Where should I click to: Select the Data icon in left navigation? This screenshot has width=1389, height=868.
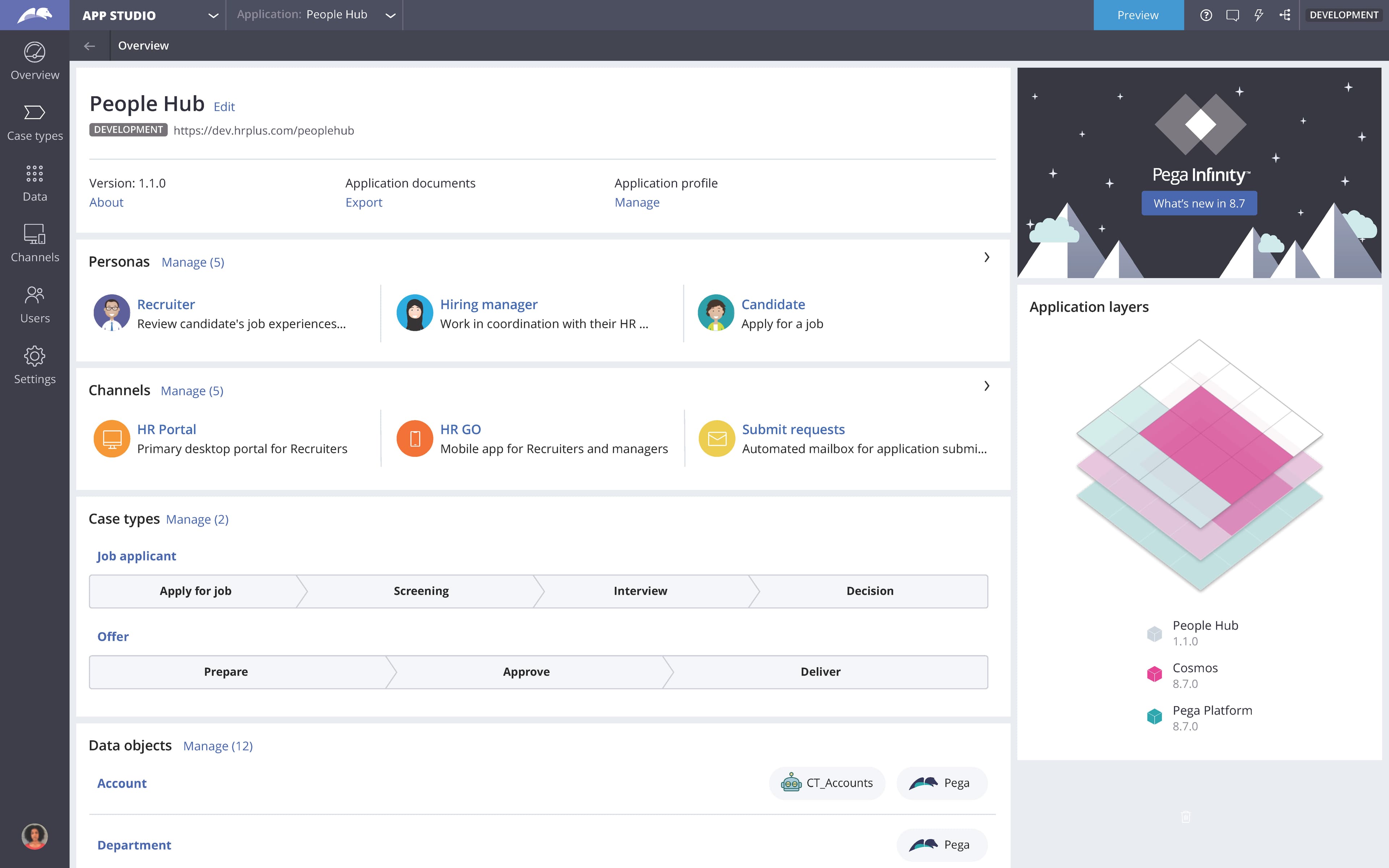point(34,183)
